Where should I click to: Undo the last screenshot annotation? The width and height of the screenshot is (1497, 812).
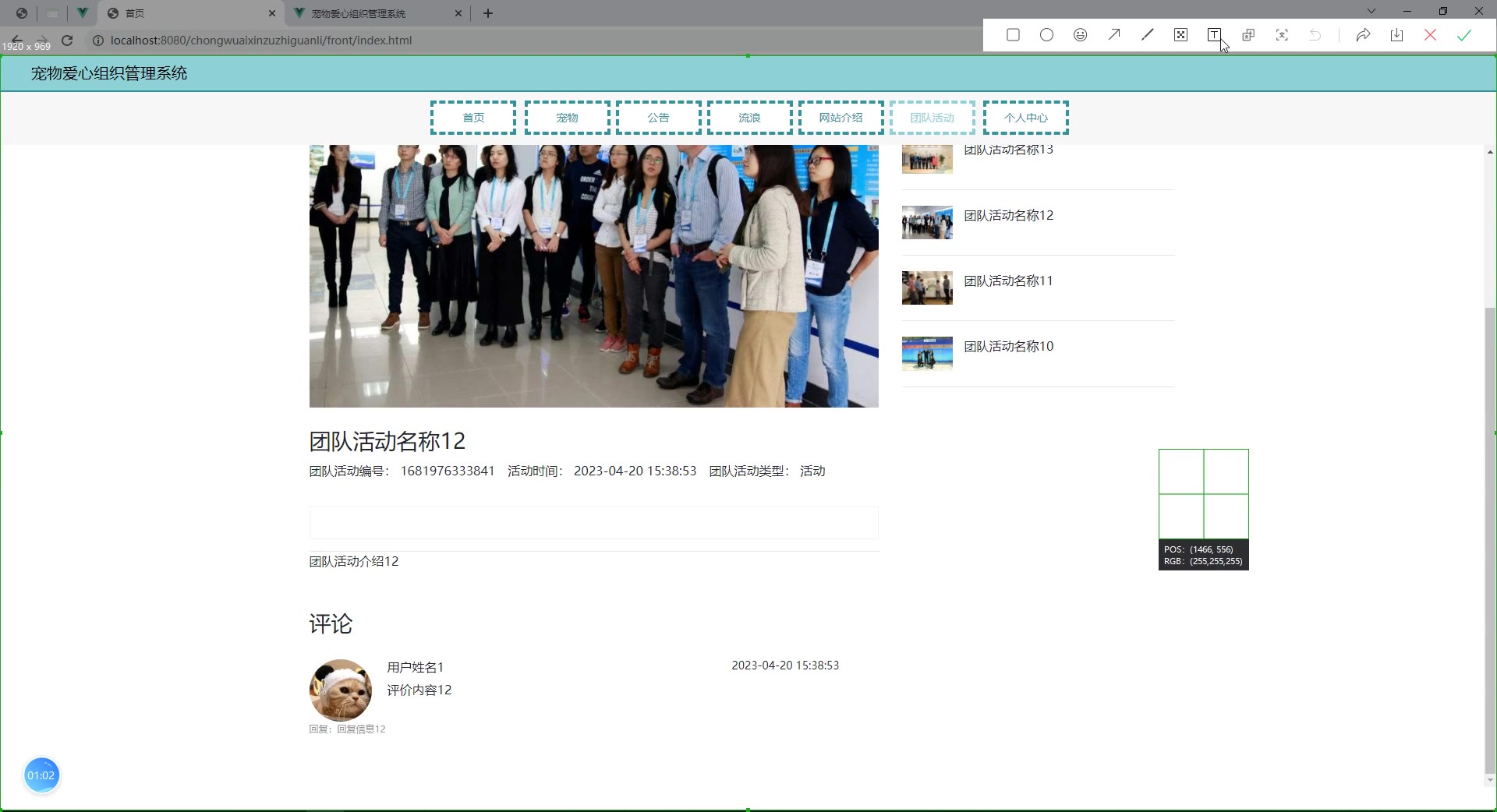tap(1315, 35)
